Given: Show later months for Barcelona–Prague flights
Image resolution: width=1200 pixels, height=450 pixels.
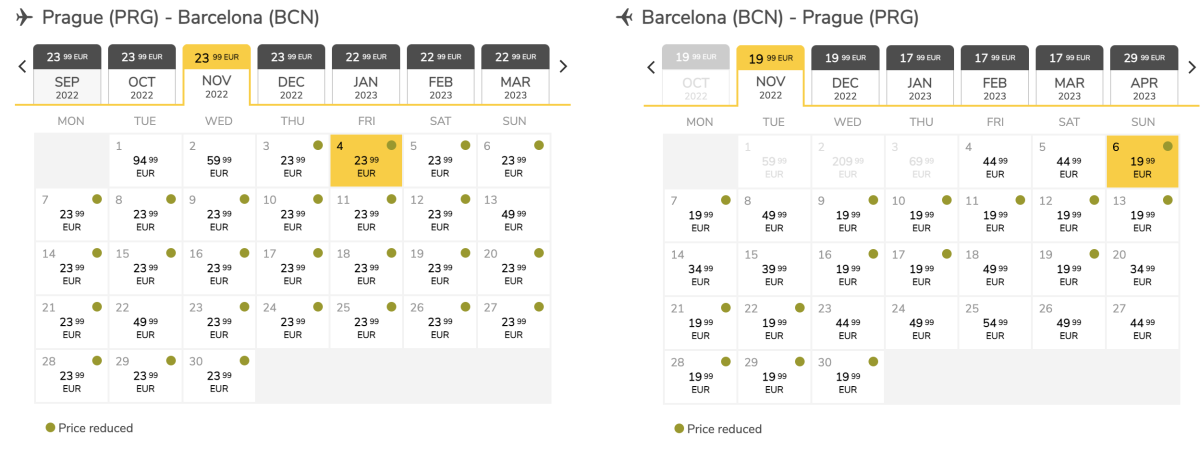Looking at the screenshot, I should [1191, 67].
